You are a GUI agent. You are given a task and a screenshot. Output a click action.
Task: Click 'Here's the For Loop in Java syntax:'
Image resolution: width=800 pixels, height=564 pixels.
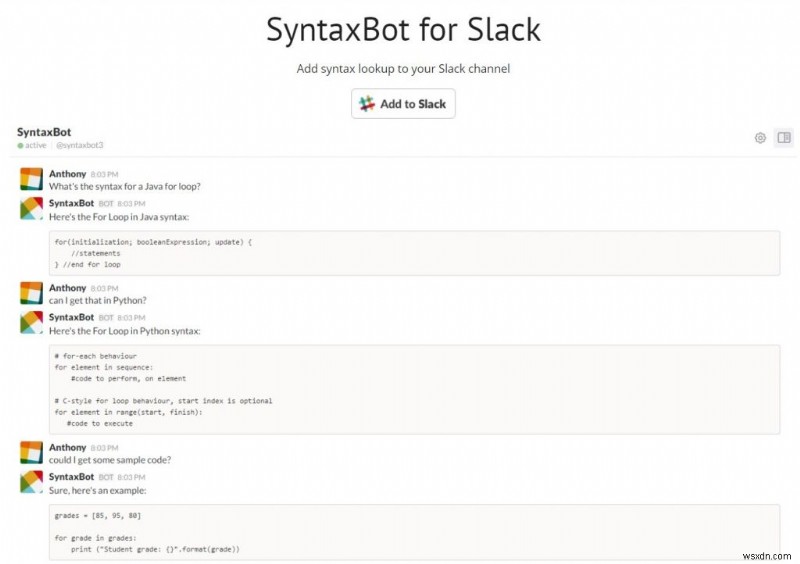pyautogui.click(x=119, y=217)
